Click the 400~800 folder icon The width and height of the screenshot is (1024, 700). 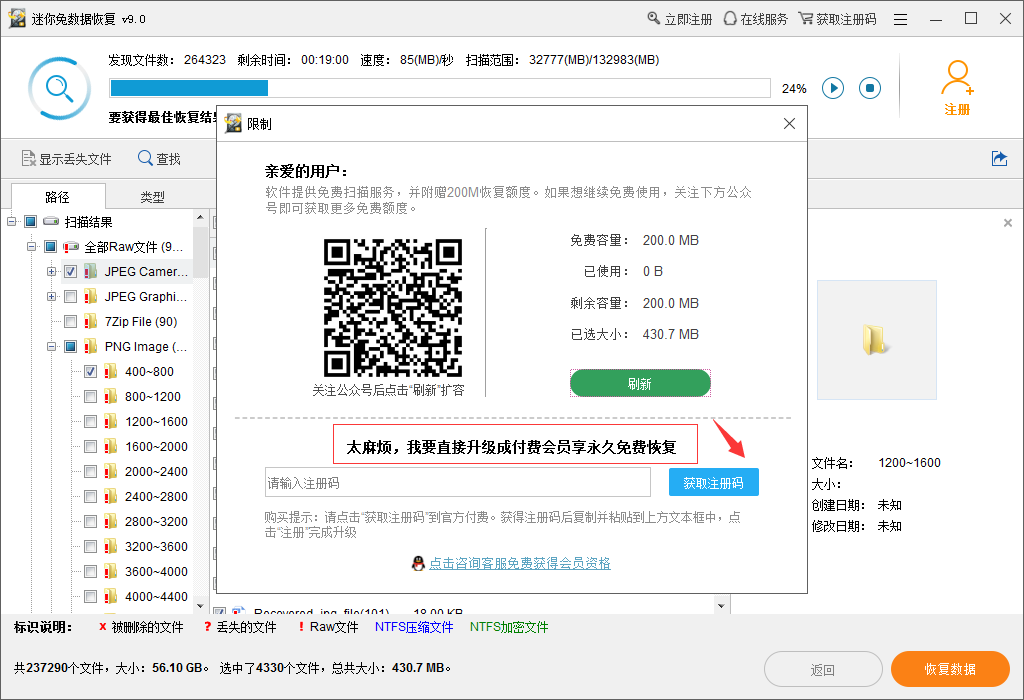(111, 371)
